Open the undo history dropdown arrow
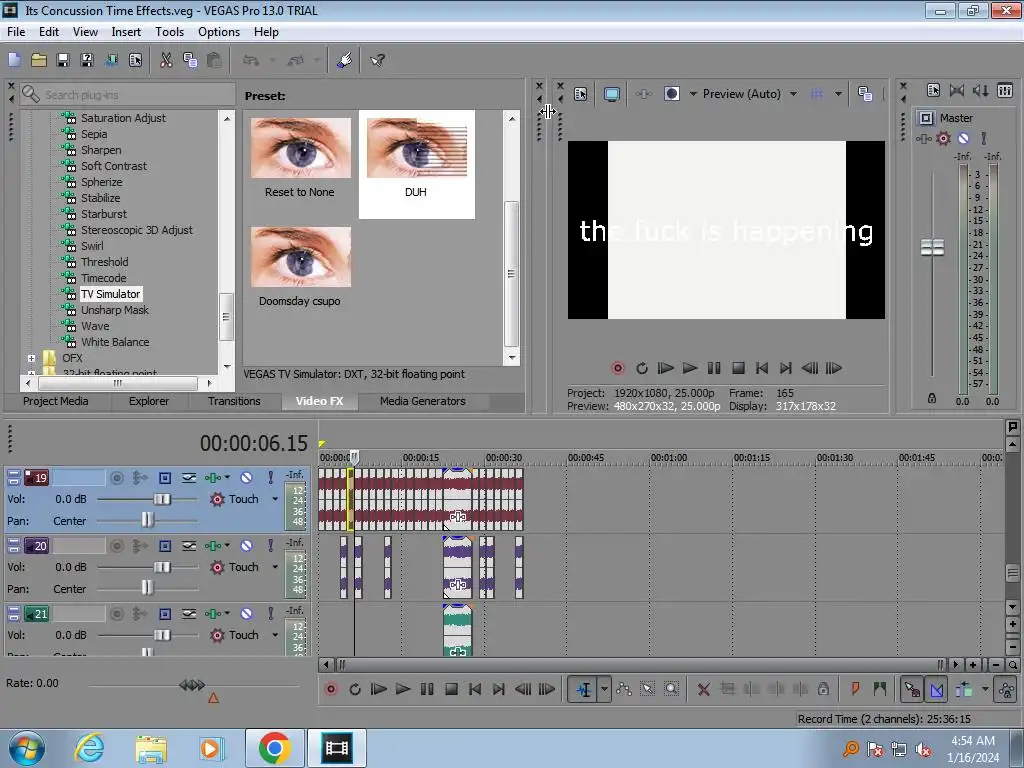Image resolution: width=1024 pixels, height=768 pixels. [272, 60]
